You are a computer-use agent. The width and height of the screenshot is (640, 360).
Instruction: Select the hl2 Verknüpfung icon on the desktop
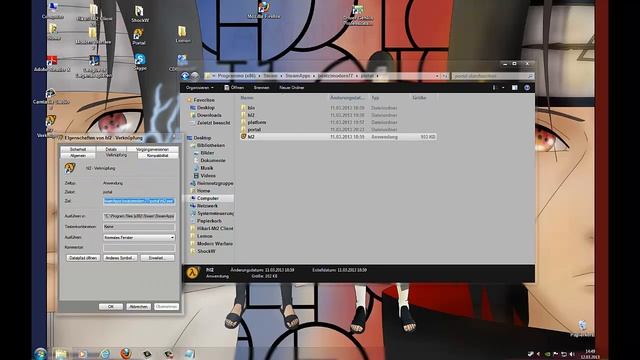pos(50,127)
